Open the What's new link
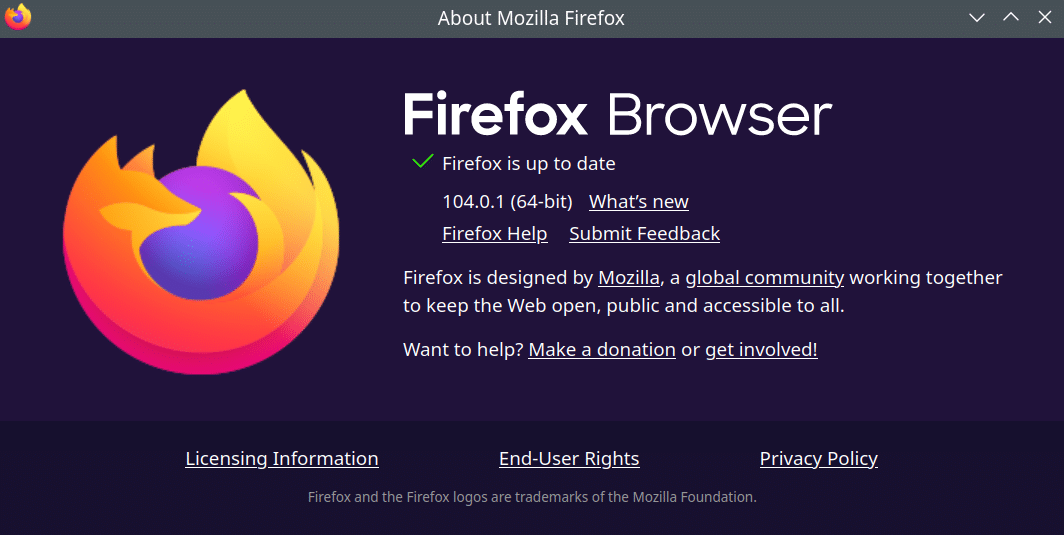The height and width of the screenshot is (535, 1064). click(639, 202)
